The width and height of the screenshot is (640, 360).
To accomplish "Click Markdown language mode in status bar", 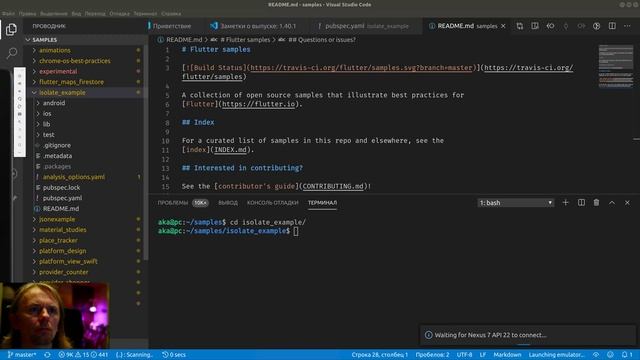I will pyautogui.click(x=507, y=355).
